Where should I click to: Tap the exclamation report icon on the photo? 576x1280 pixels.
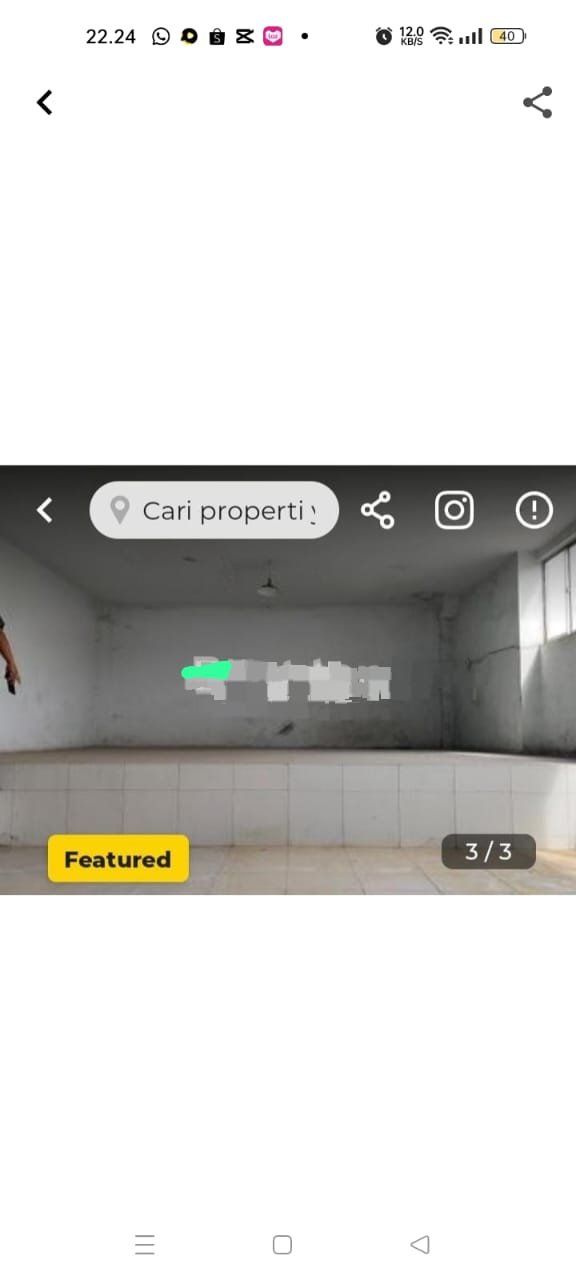click(534, 510)
